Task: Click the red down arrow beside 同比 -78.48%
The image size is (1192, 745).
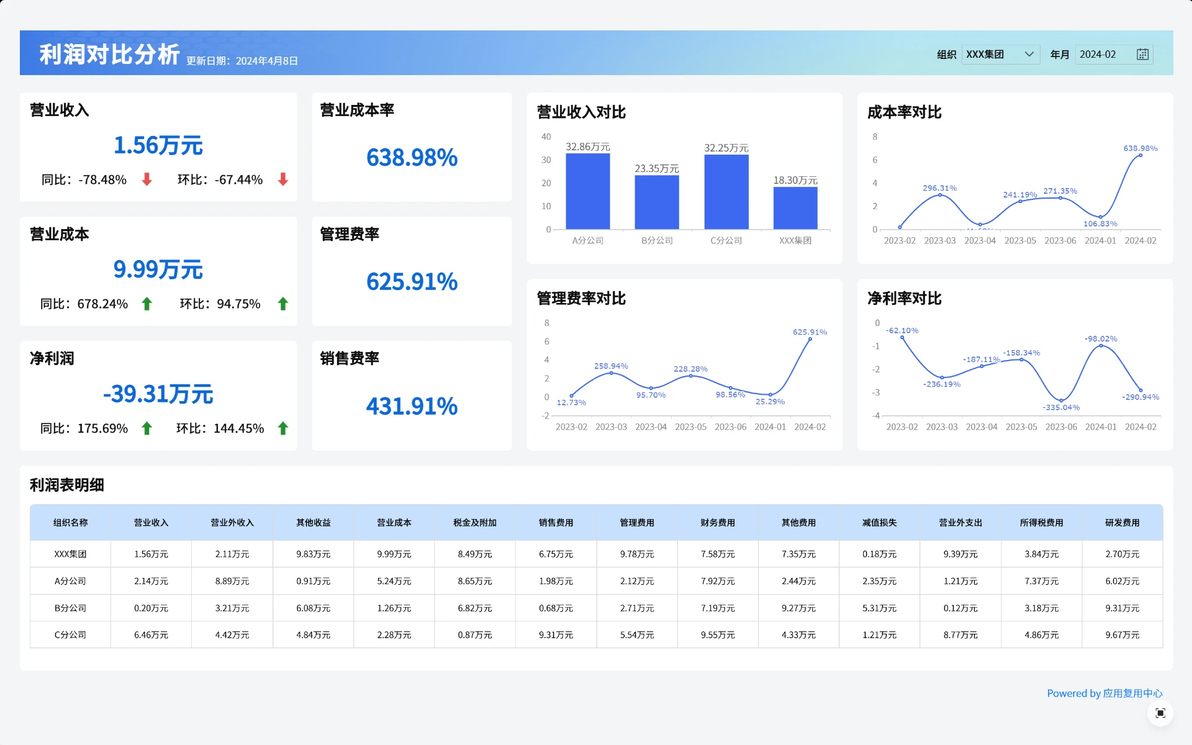Action: pos(147,179)
